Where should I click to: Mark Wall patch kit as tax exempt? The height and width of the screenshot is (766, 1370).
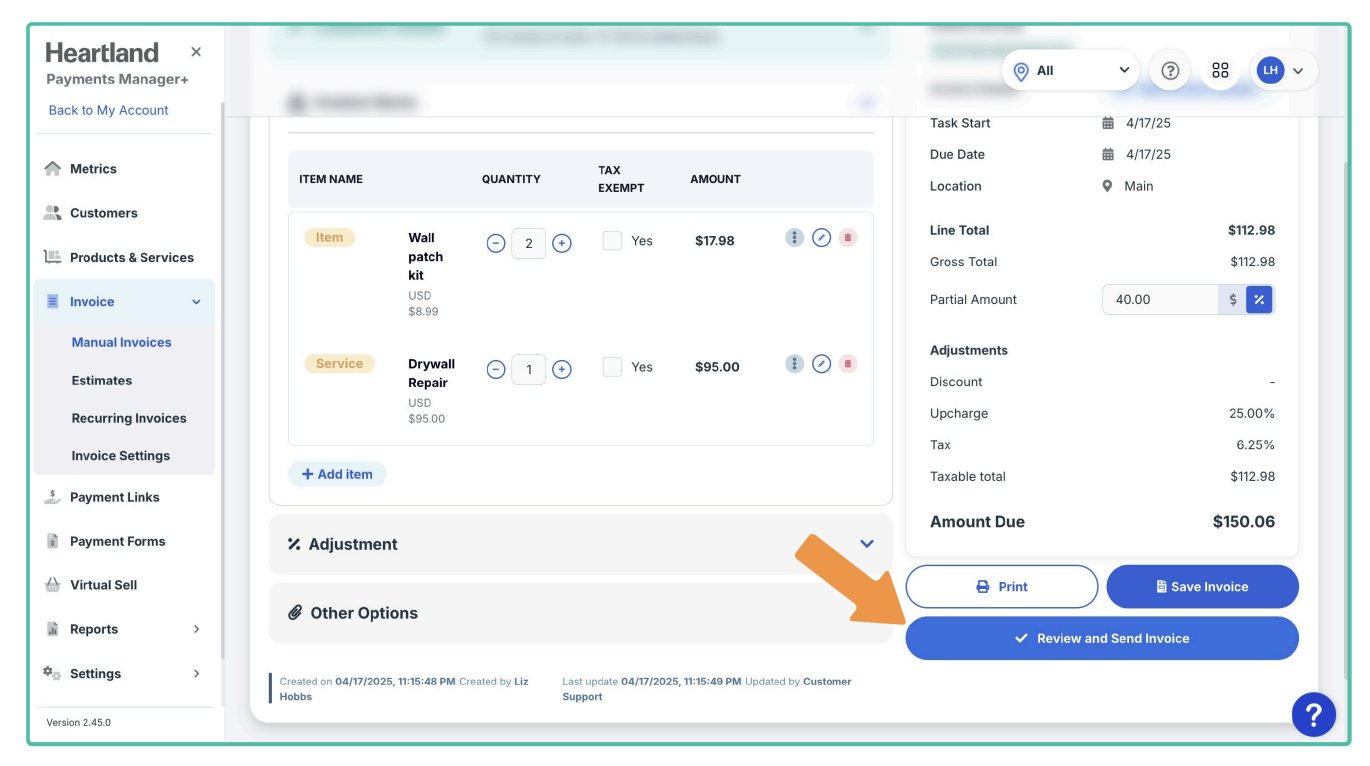point(612,241)
